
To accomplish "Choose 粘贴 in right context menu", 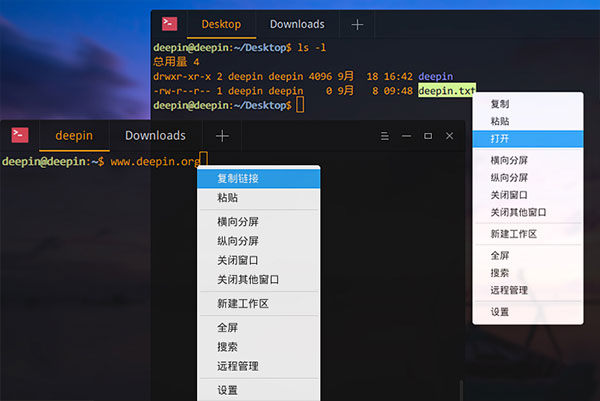I will pos(528,122).
